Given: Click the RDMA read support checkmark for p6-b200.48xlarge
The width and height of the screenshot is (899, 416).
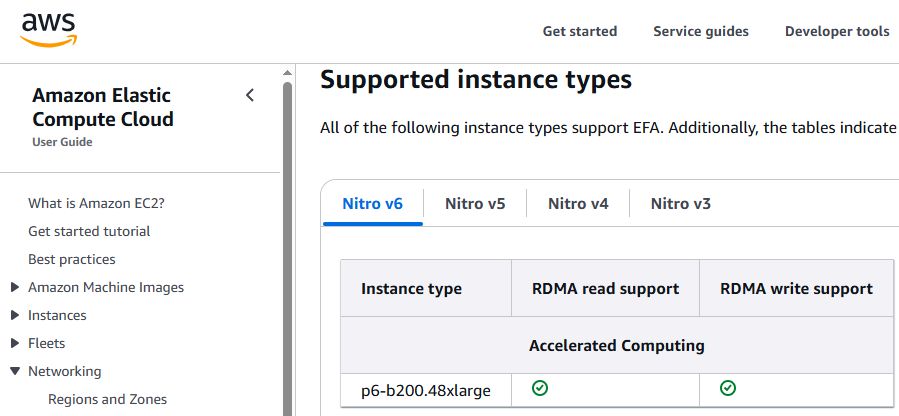Looking at the screenshot, I should coord(540,388).
